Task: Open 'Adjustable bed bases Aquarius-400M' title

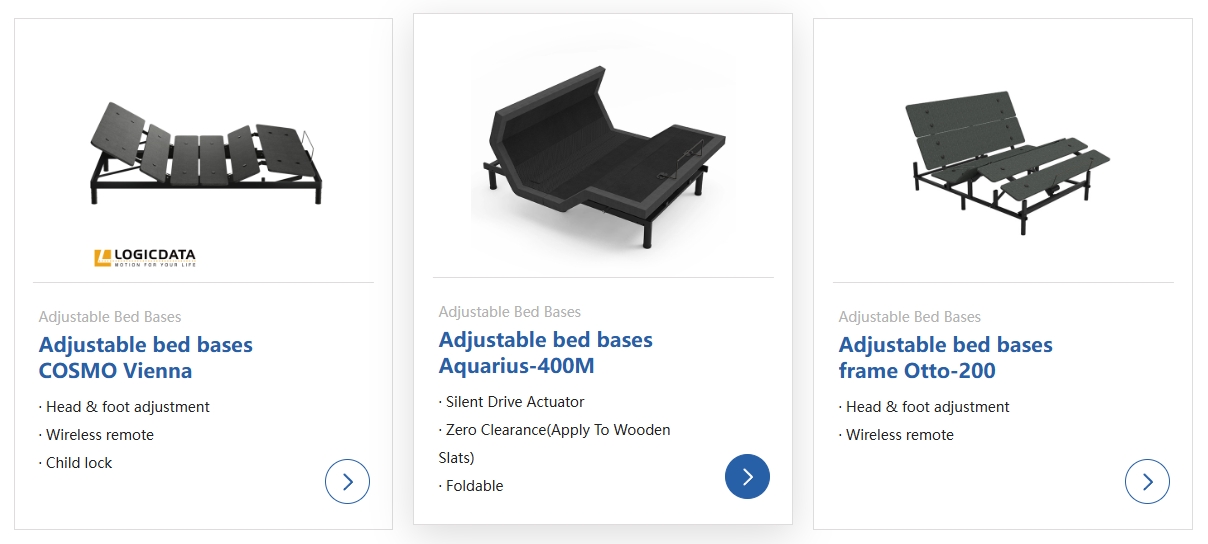Action: [x=546, y=353]
